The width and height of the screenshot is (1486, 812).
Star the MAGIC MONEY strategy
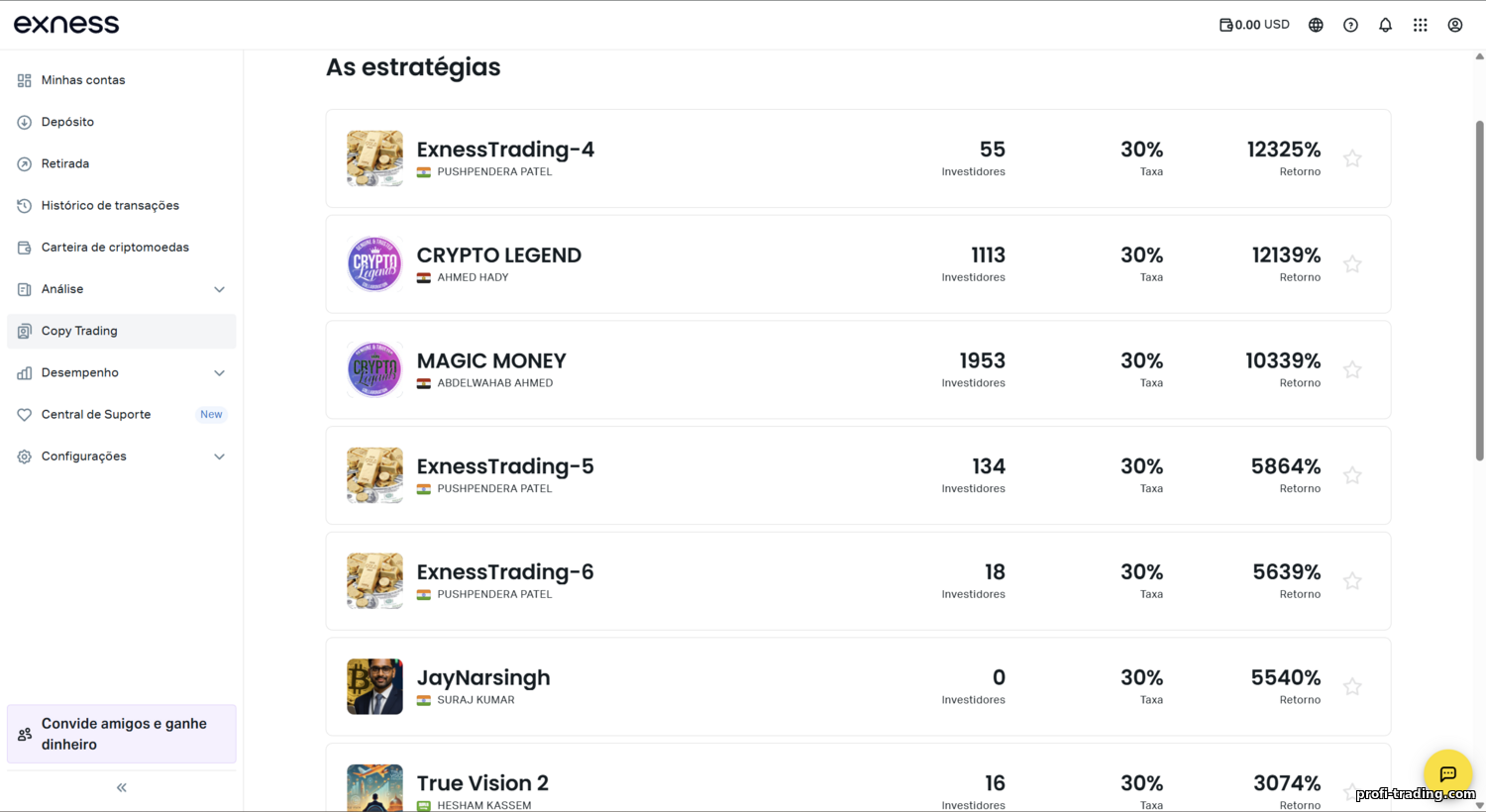[x=1352, y=369]
